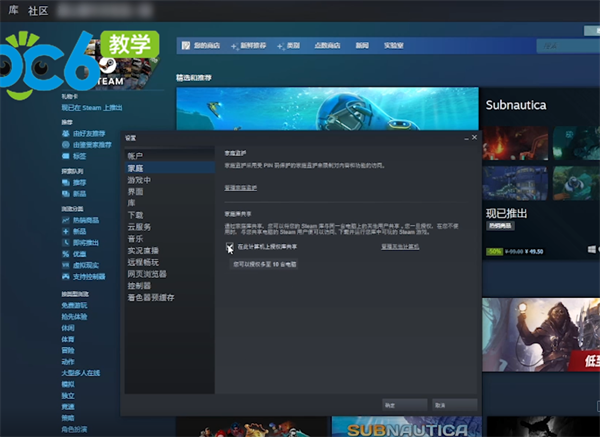This screenshot has width=600, height=437.
Task: Browse the 抢先体验 genre
Action: 74,316
